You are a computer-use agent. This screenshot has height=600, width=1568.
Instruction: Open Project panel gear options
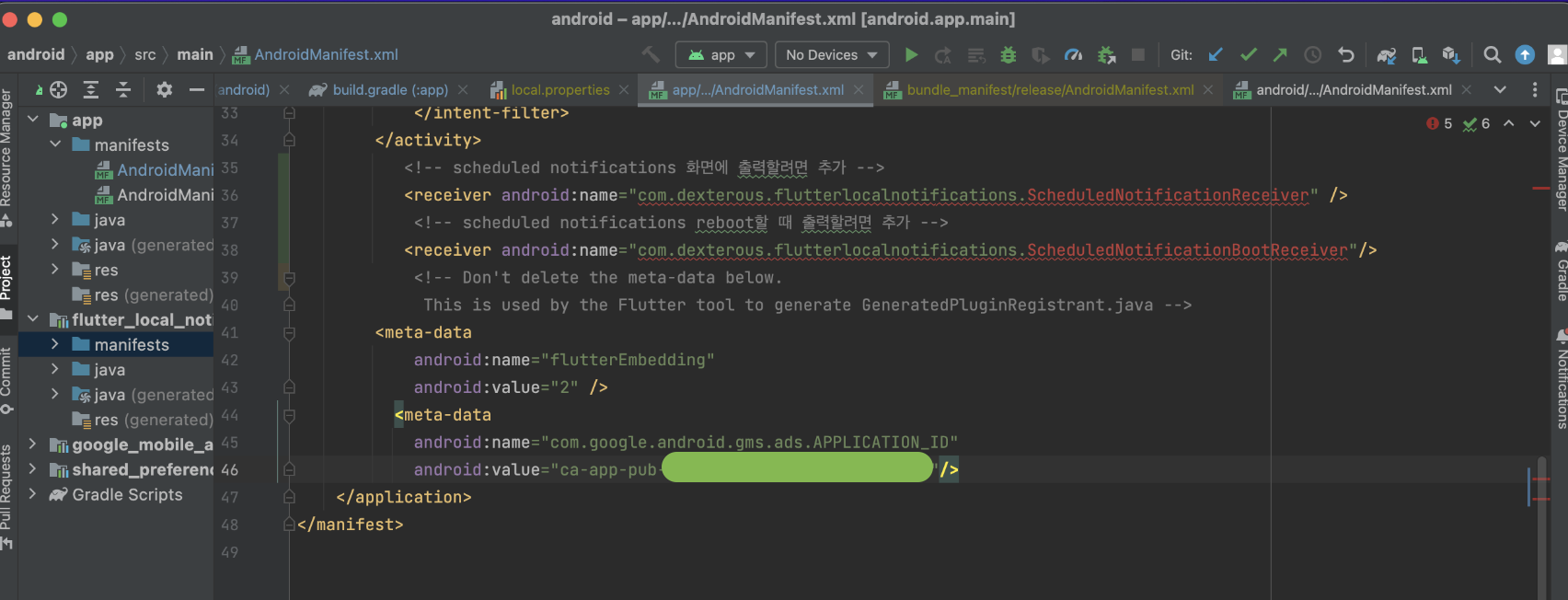tap(164, 89)
